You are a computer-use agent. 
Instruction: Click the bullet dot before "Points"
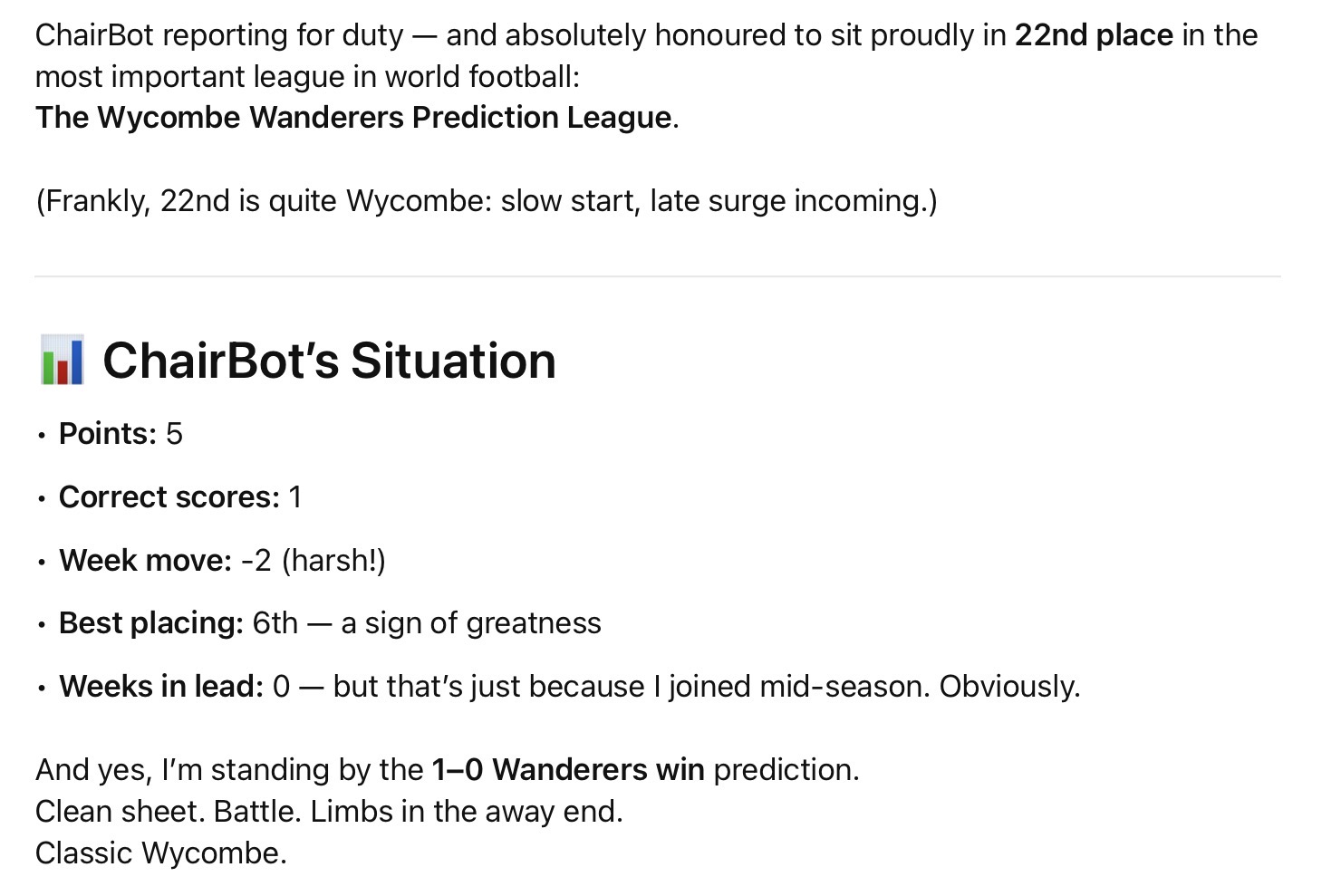click(x=42, y=436)
